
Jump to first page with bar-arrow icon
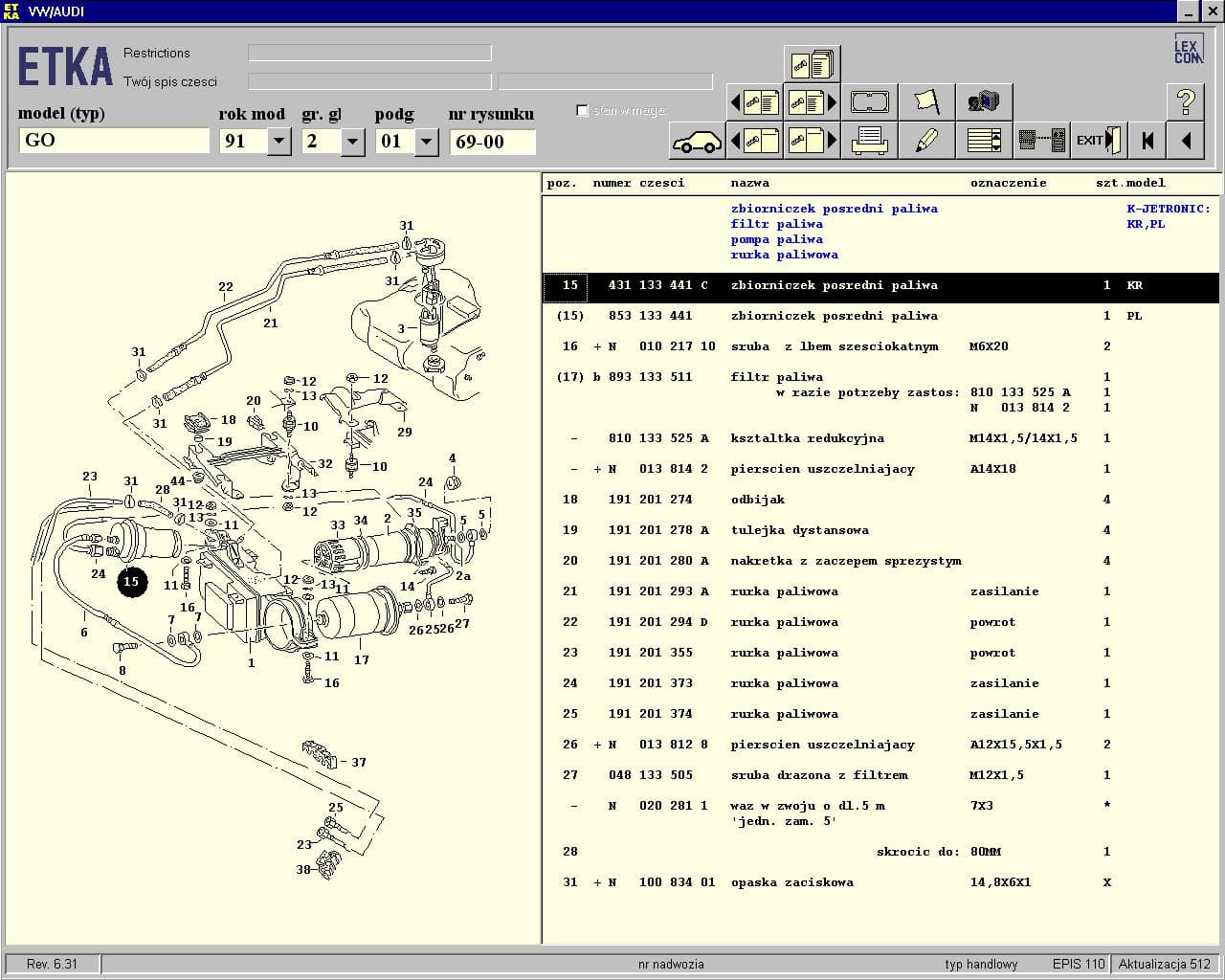click(1147, 141)
